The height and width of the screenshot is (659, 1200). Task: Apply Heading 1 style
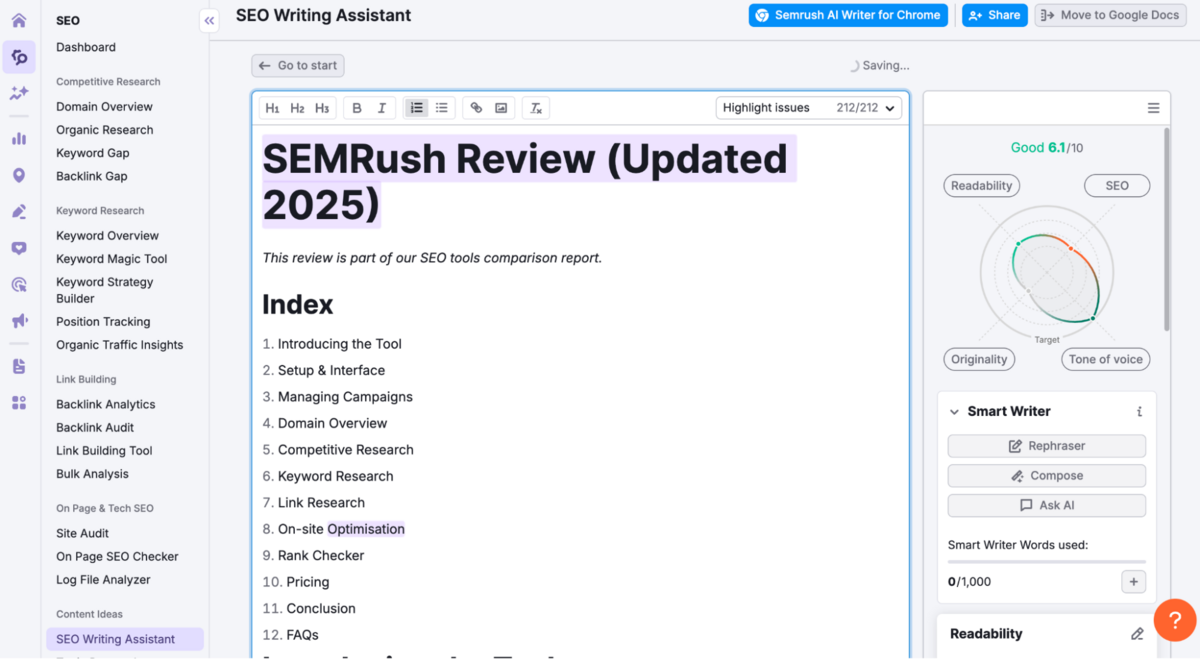pyautogui.click(x=272, y=108)
